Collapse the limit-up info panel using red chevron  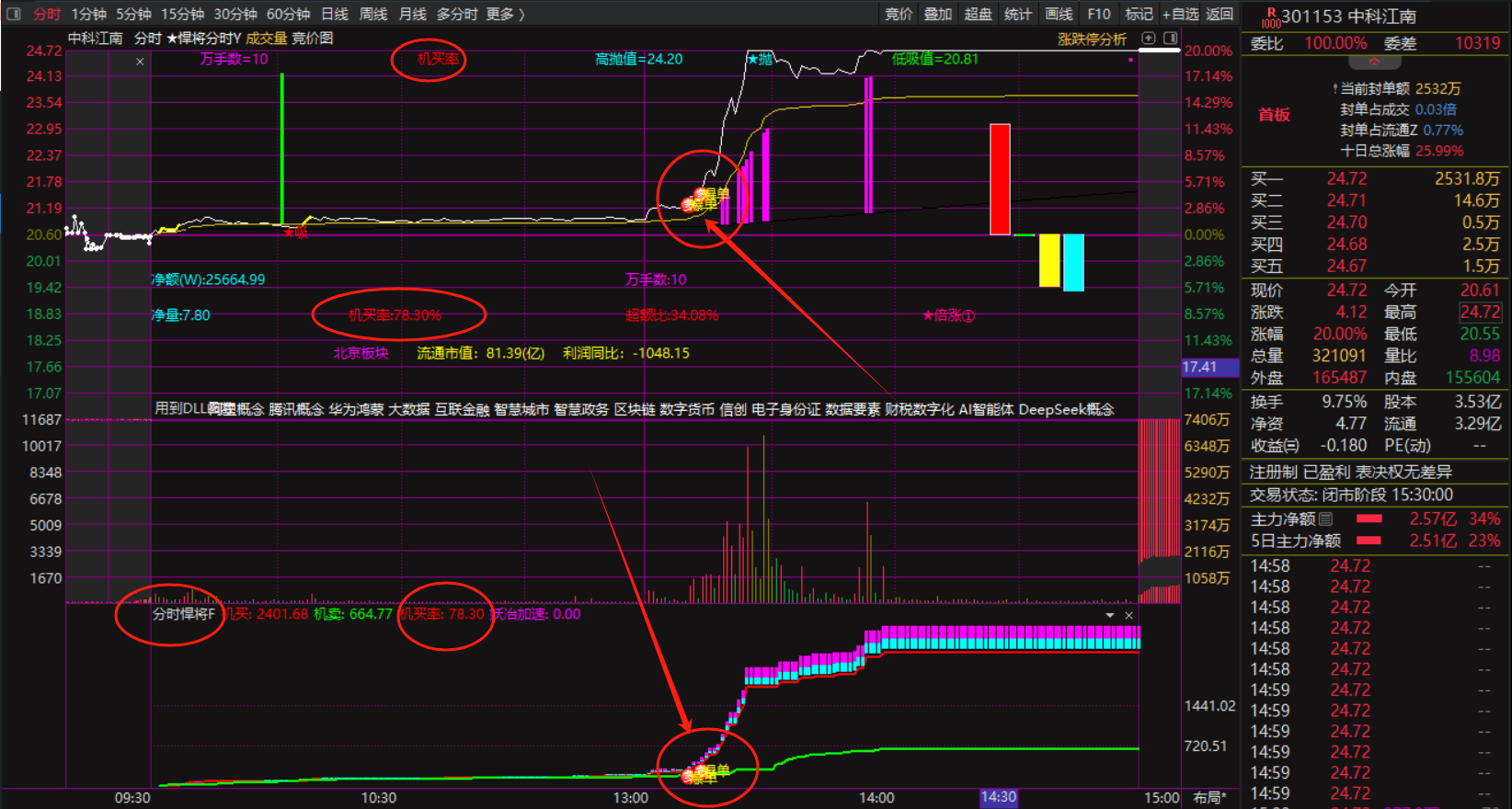coord(1374,63)
